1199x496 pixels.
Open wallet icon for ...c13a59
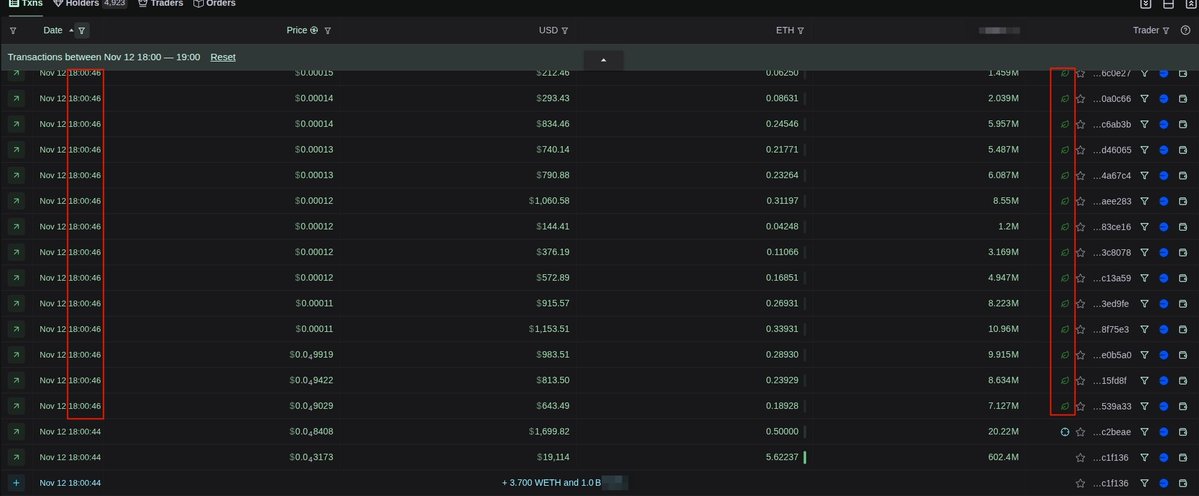click(x=1184, y=278)
